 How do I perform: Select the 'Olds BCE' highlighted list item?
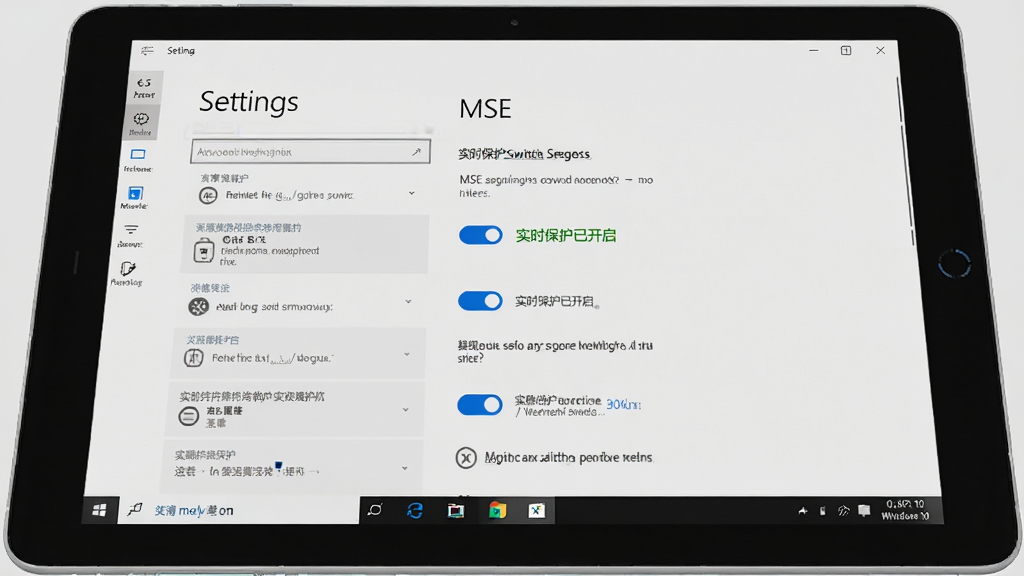pos(305,244)
